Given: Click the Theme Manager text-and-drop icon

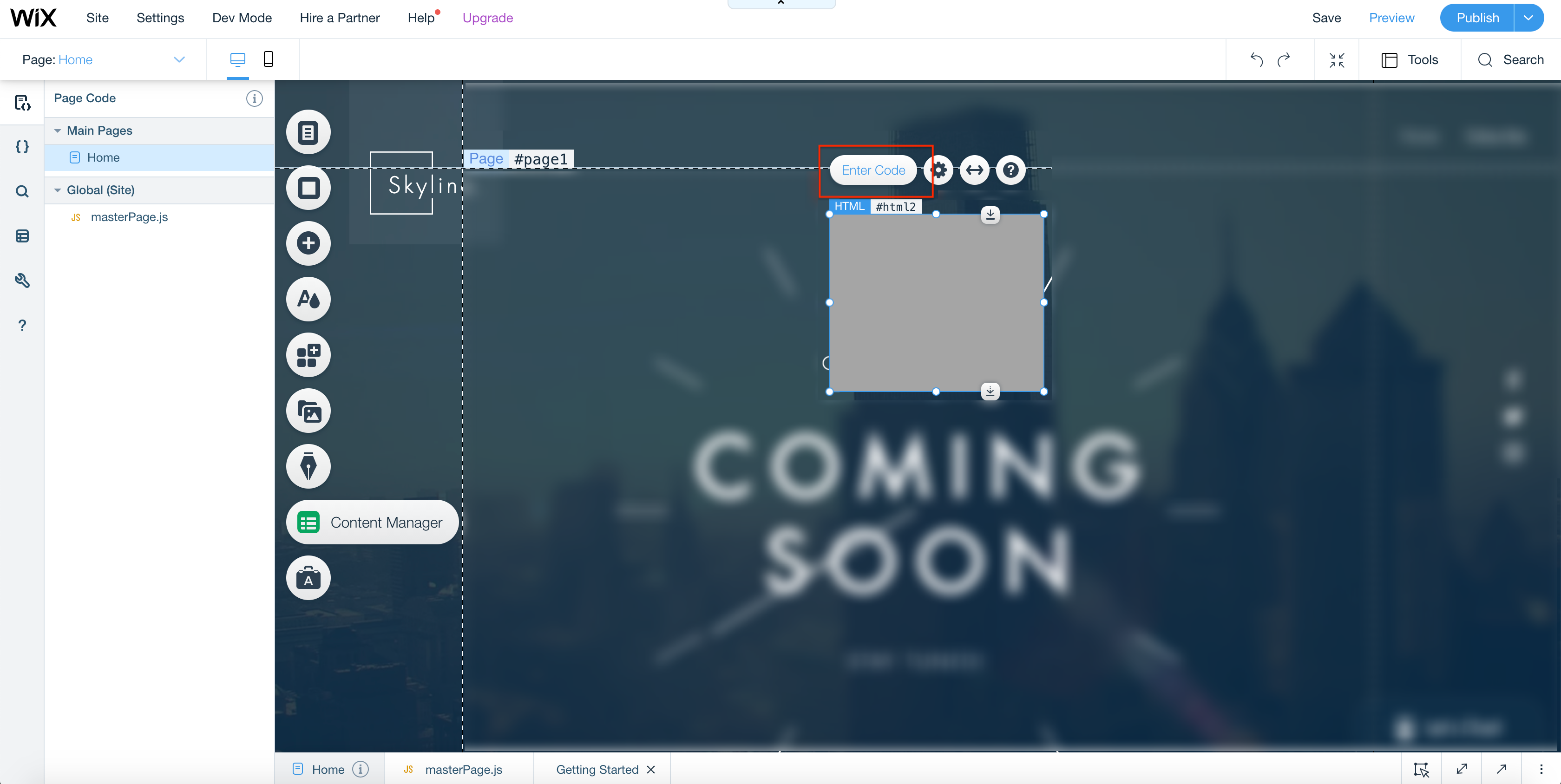Looking at the screenshot, I should pos(308,299).
